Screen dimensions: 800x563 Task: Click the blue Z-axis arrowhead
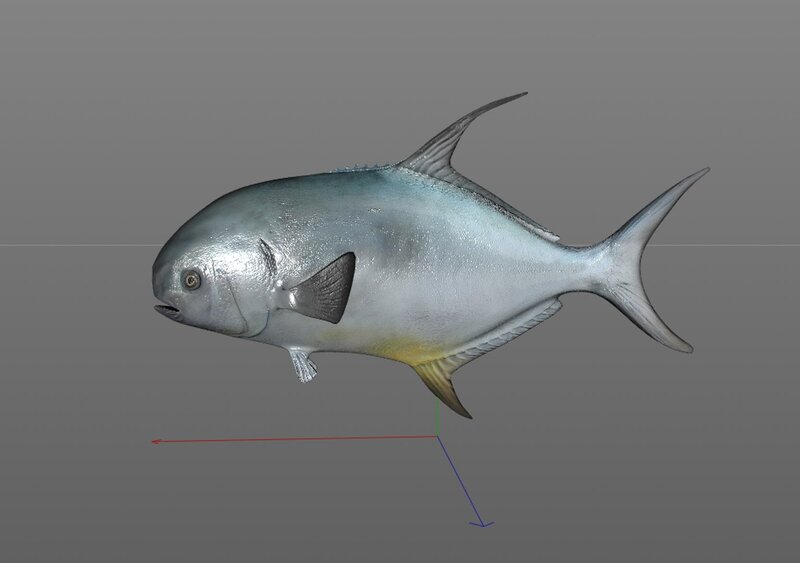[479, 520]
